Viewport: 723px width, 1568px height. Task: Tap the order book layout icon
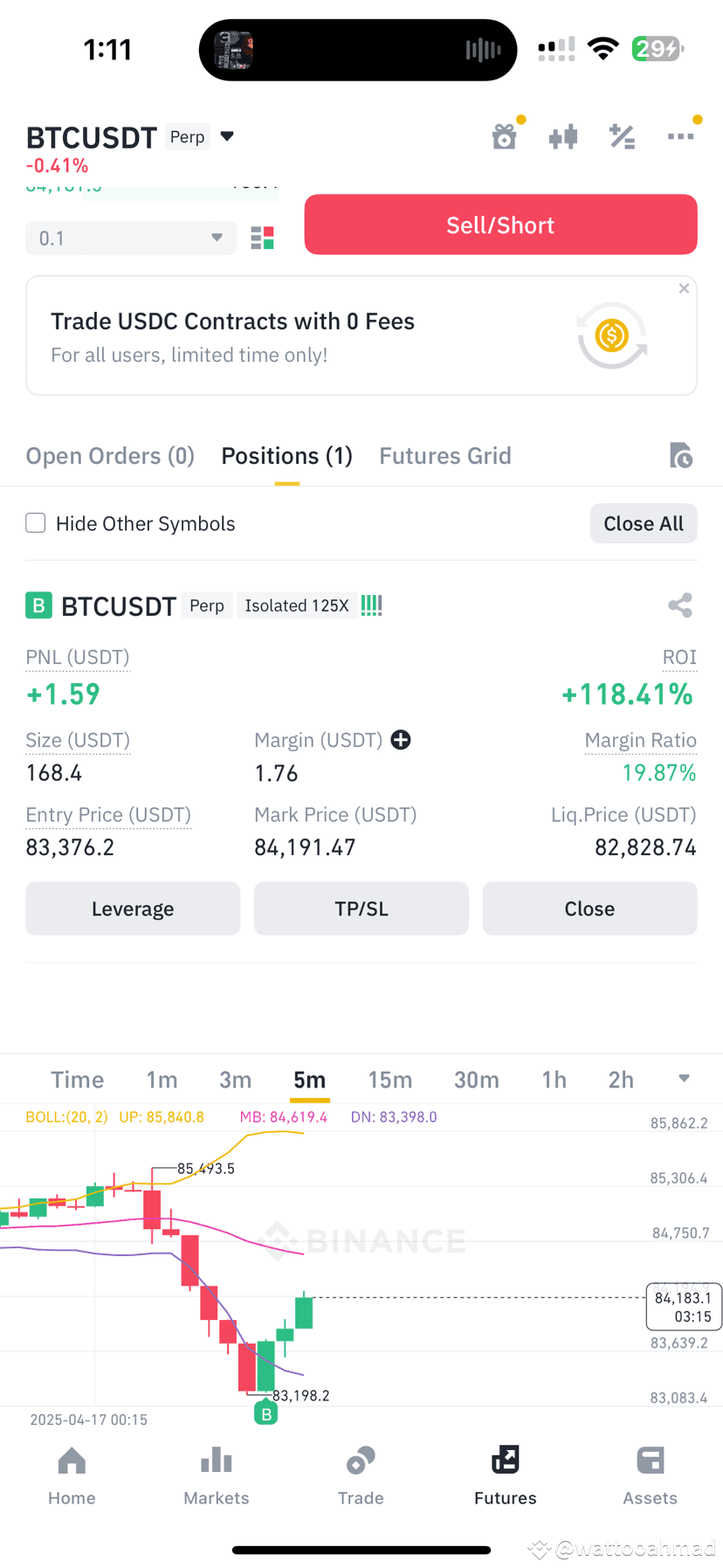pos(262,238)
